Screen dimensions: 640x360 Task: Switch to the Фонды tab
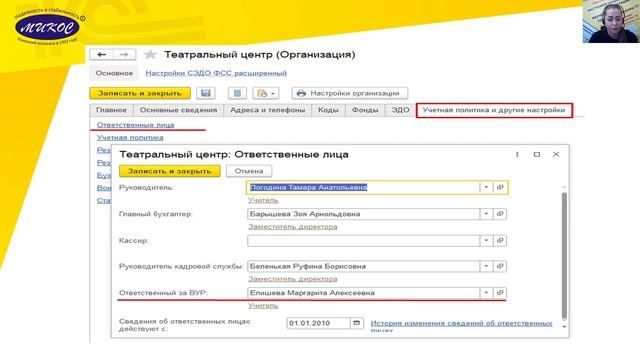click(365, 110)
